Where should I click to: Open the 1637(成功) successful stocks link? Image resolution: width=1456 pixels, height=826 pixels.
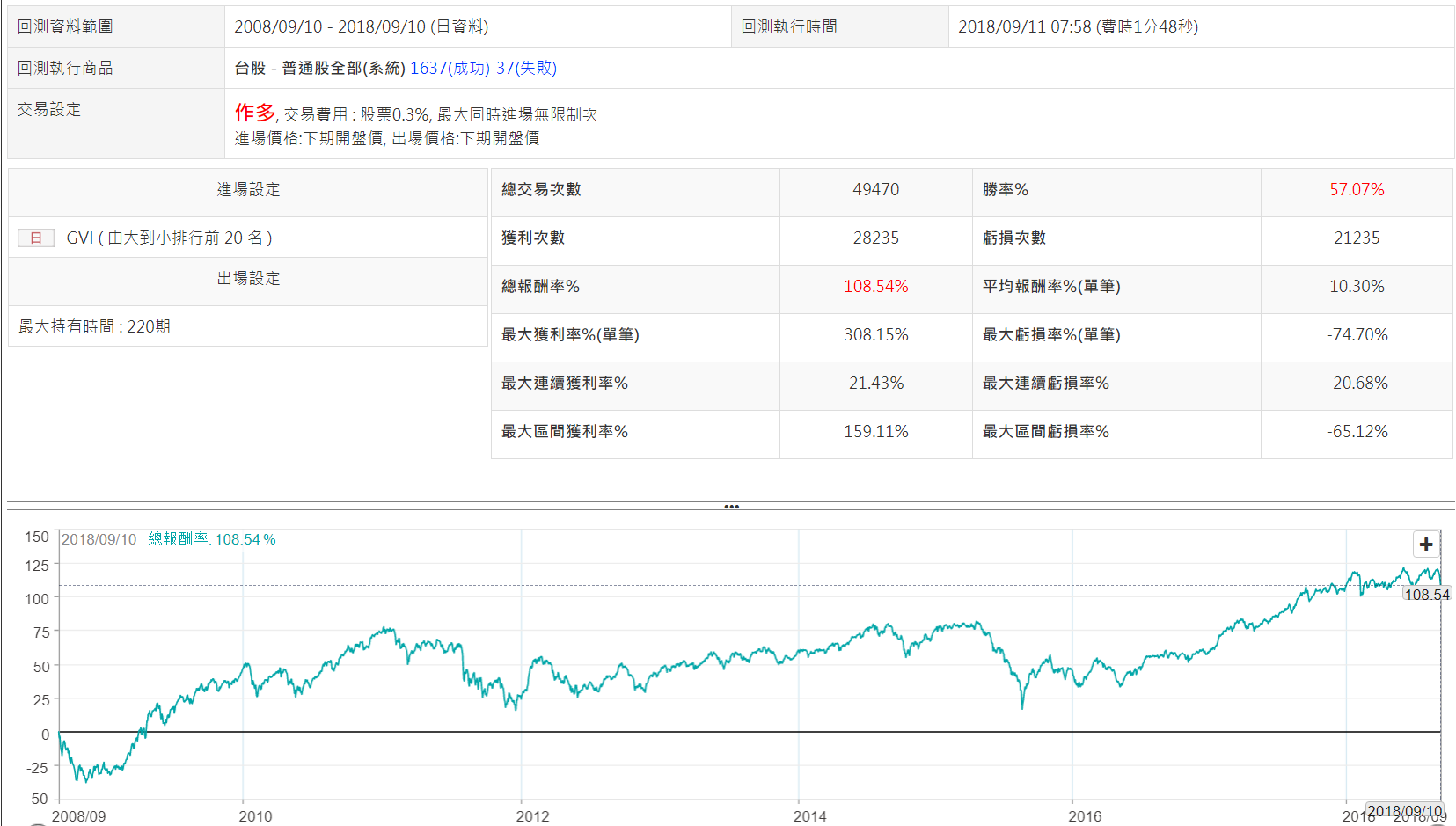(450, 68)
